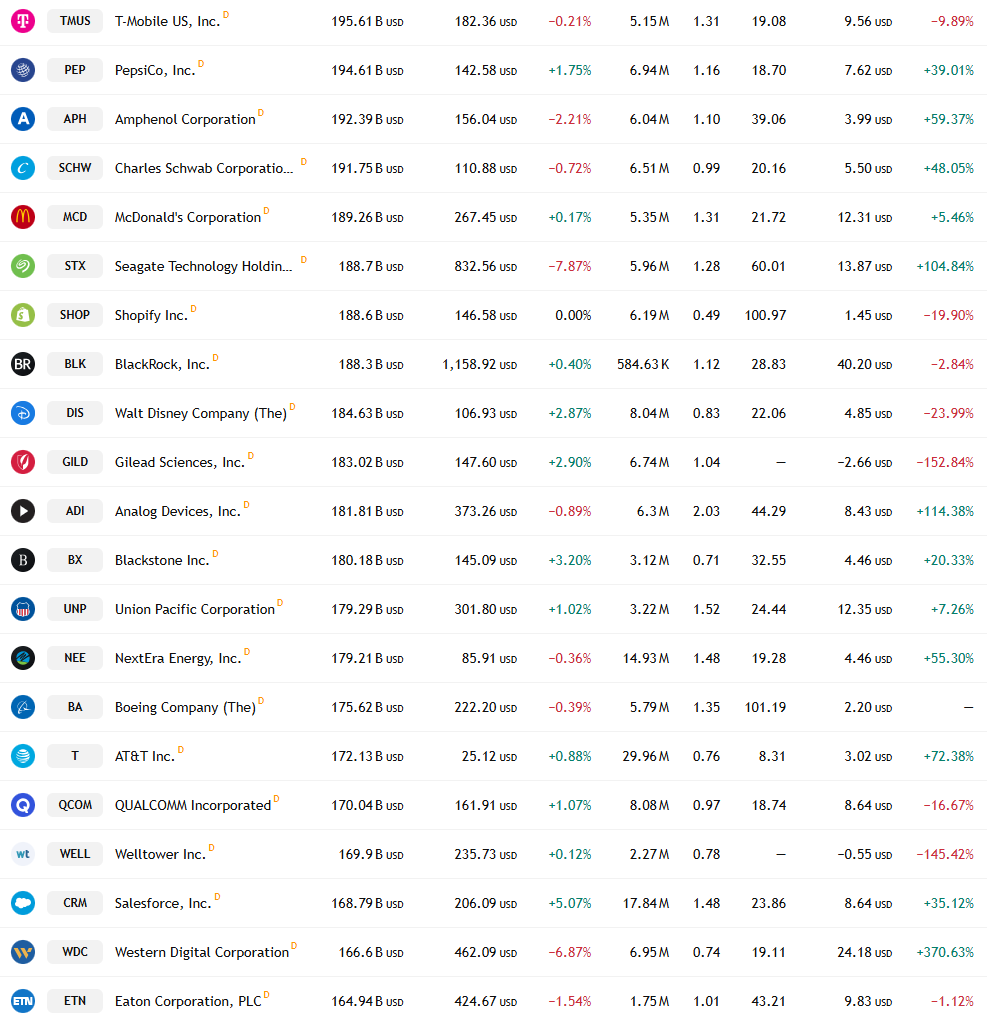
Task: Click the Blackstone B logo icon
Action: [23, 560]
